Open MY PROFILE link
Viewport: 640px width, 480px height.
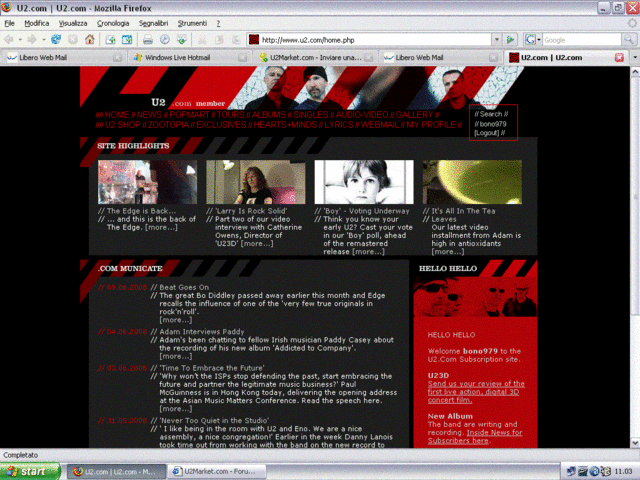tap(431, 124)
